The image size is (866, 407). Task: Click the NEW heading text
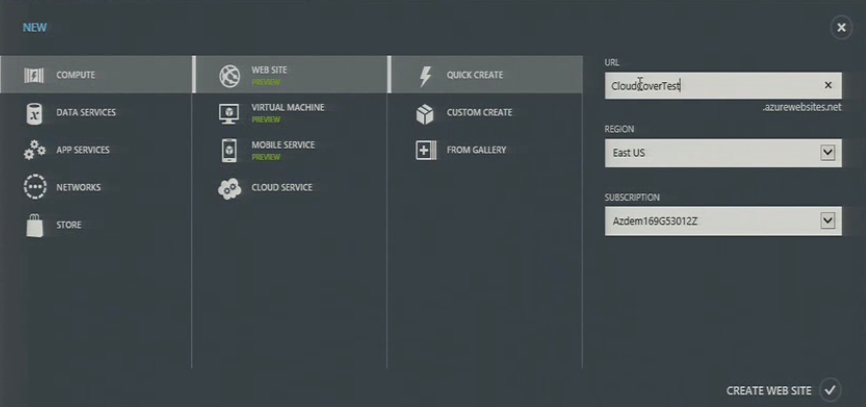click(35, 28)
